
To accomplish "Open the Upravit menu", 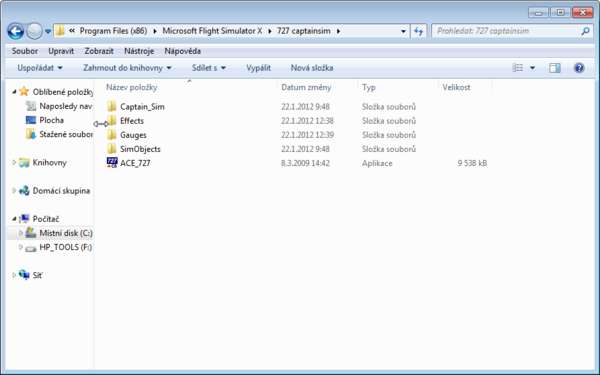I will tap(61, 51).
